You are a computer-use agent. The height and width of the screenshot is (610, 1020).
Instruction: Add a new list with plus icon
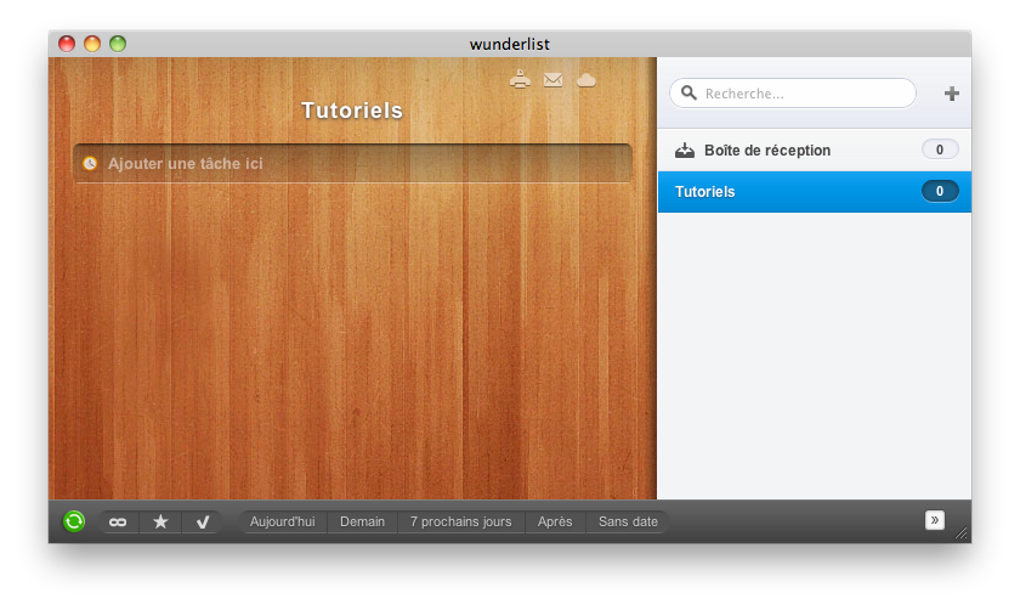[952, 94]
